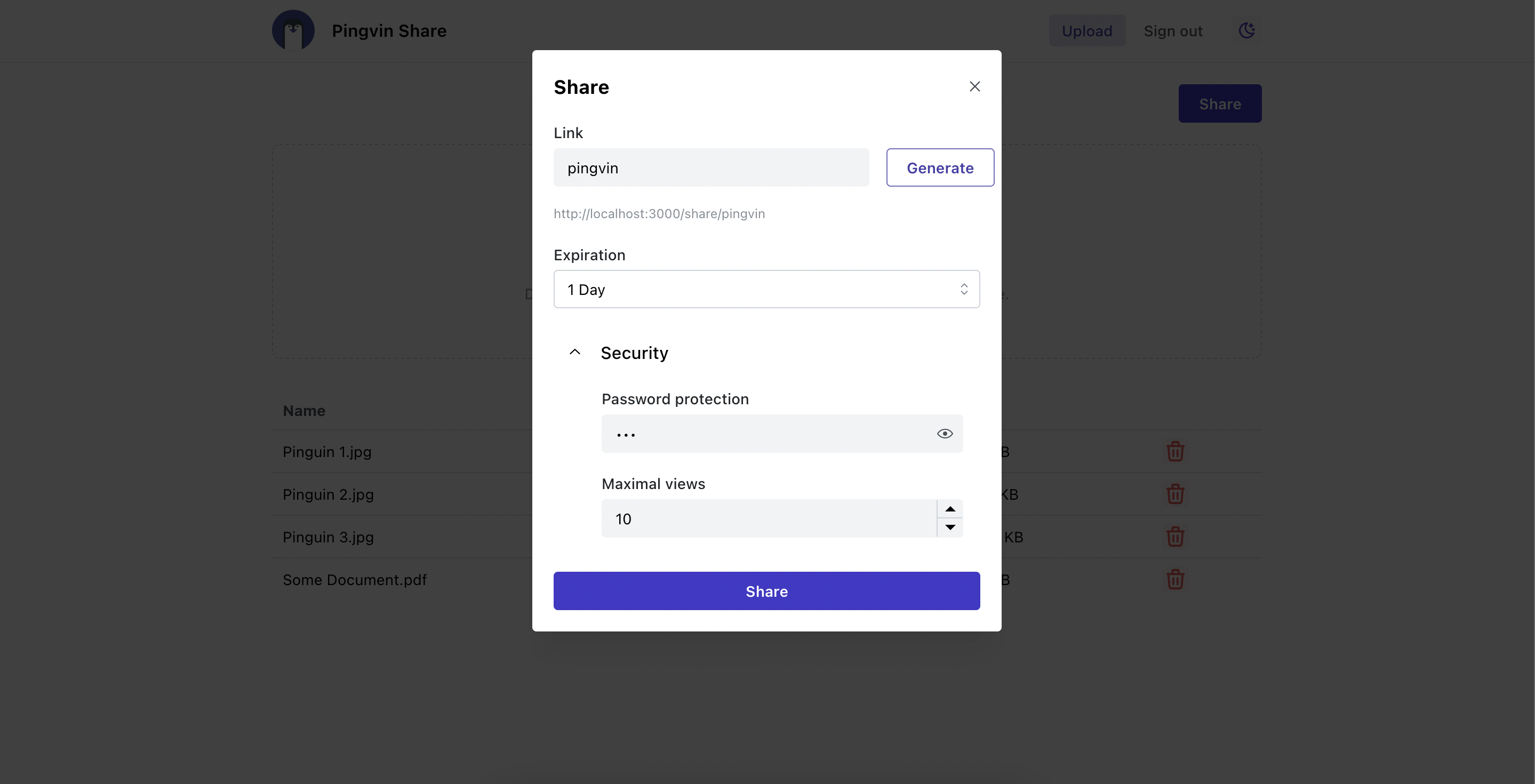Open the Expiration dropdown showing 1 Day
The width and height of the screenshot is (1535, 784).
766,290
